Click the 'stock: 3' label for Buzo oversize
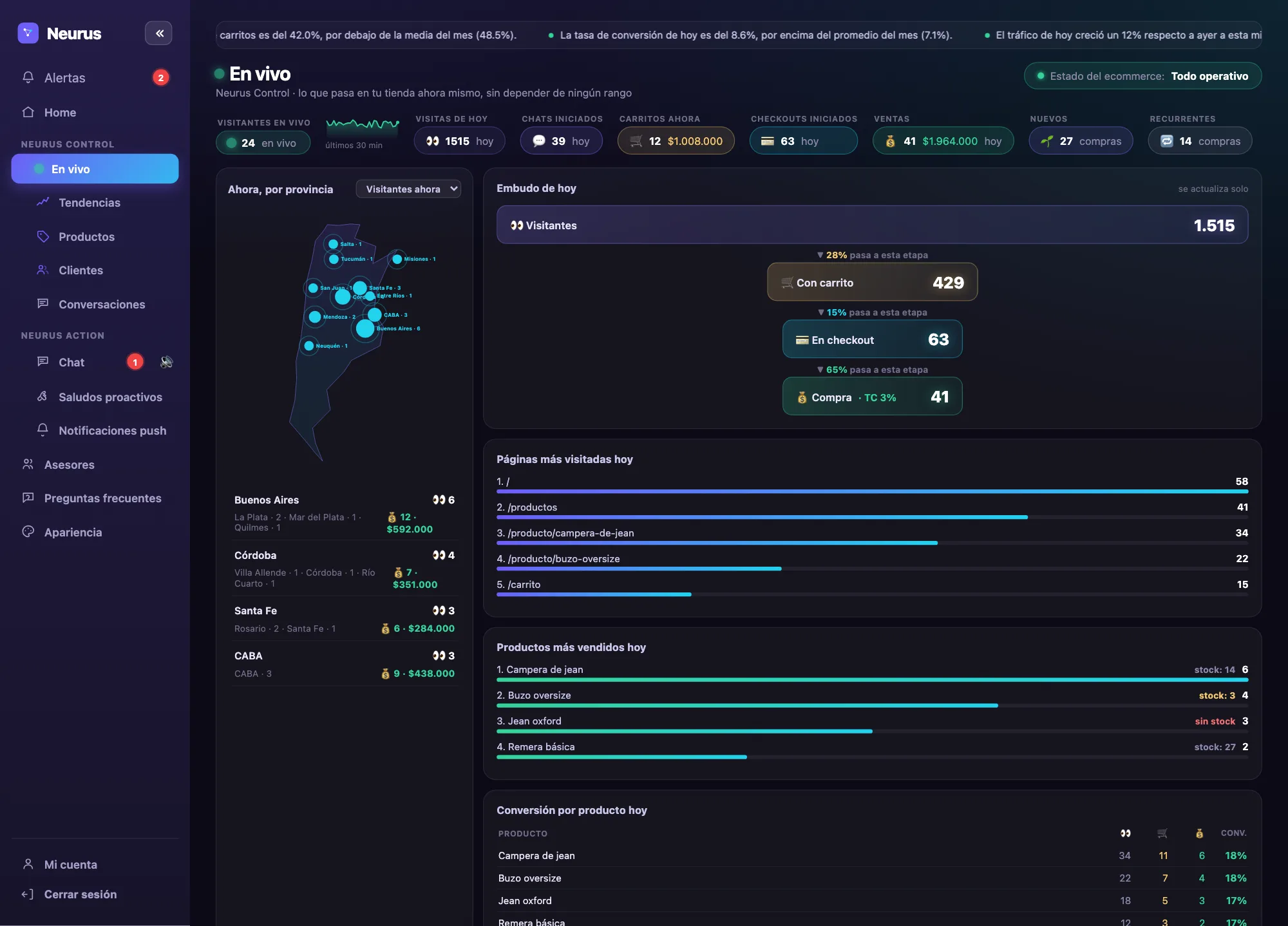1288x926 pixels. [x=1217, y=695]
